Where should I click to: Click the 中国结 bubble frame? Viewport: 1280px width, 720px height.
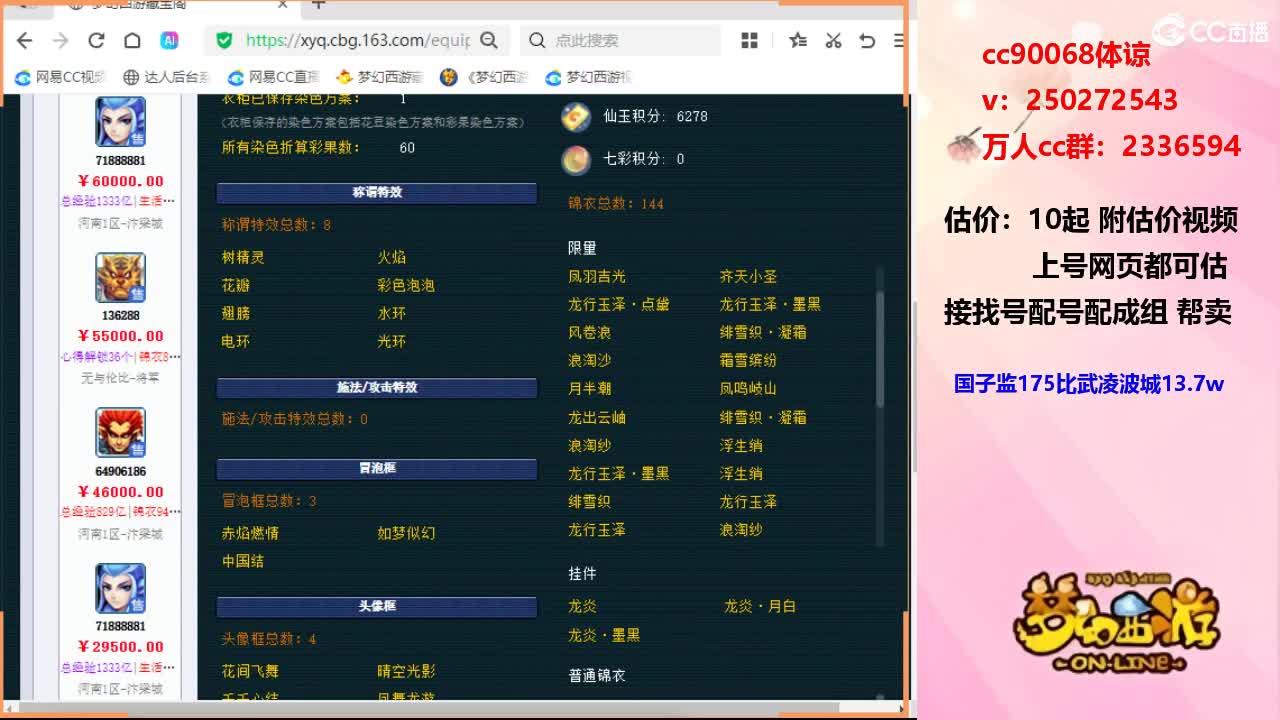click(x=243, y=561)
